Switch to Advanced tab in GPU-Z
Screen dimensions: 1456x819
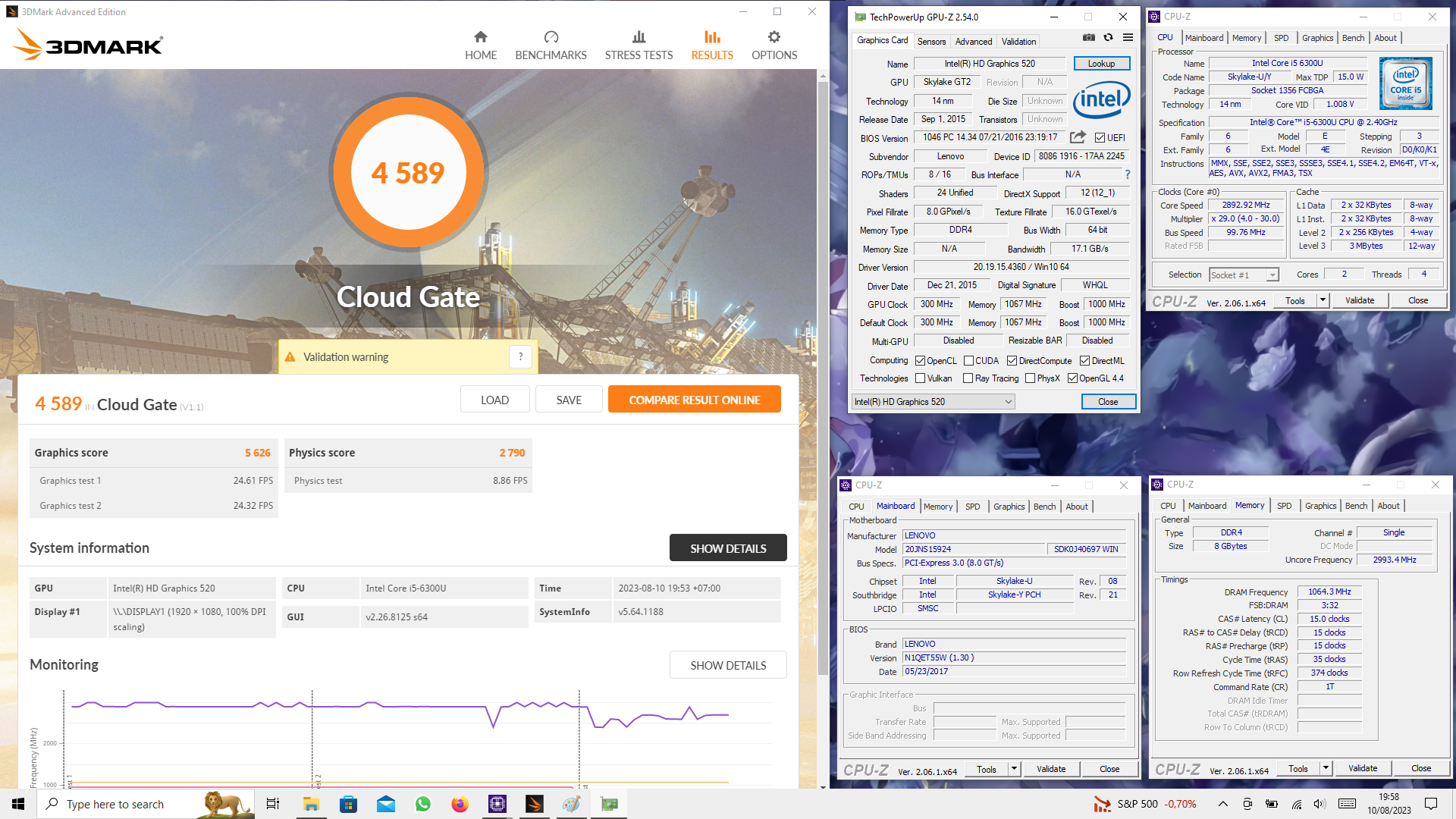point(973,42)
